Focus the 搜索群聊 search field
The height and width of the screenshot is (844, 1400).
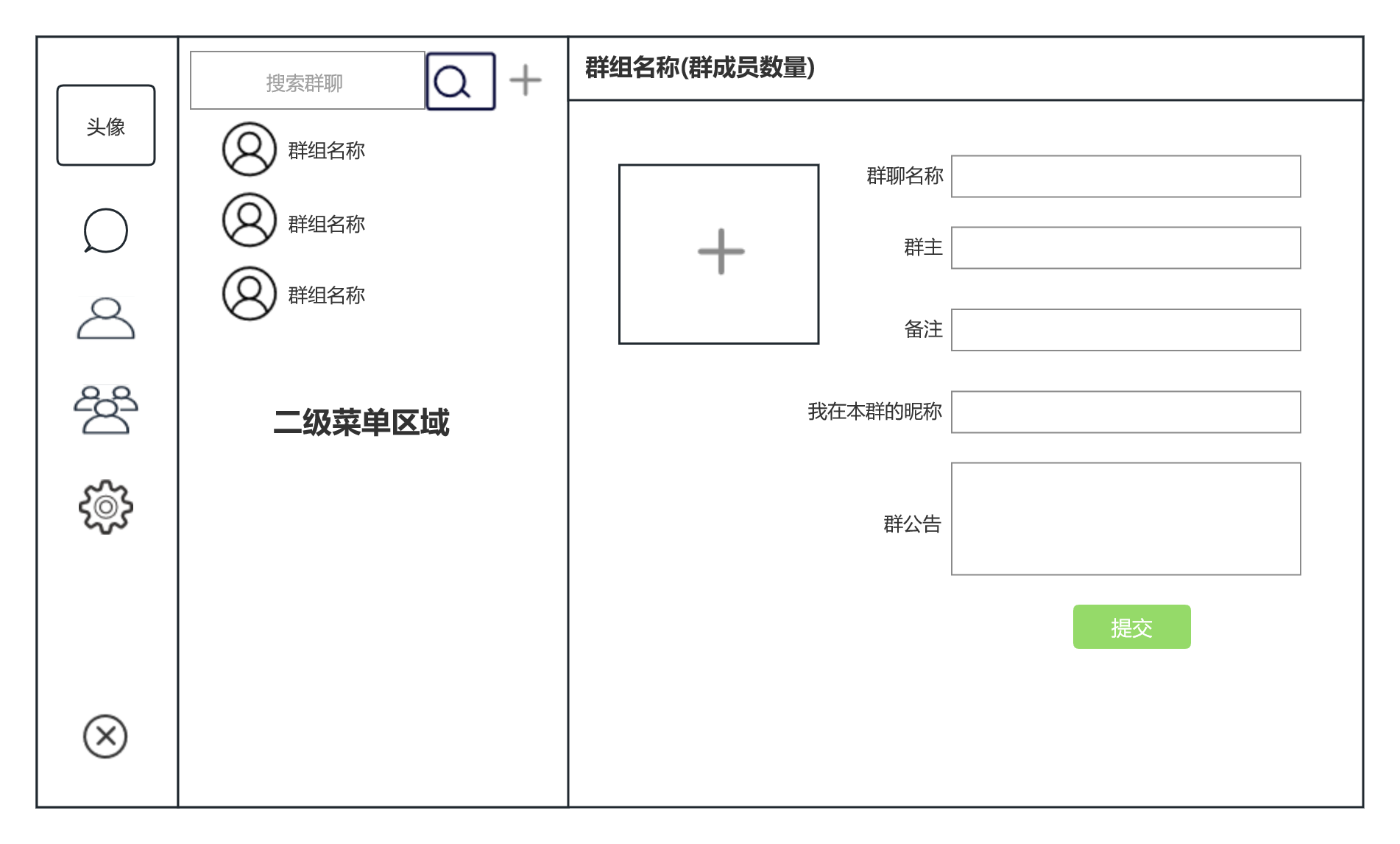pyautogui.click(x=307, y=81)
